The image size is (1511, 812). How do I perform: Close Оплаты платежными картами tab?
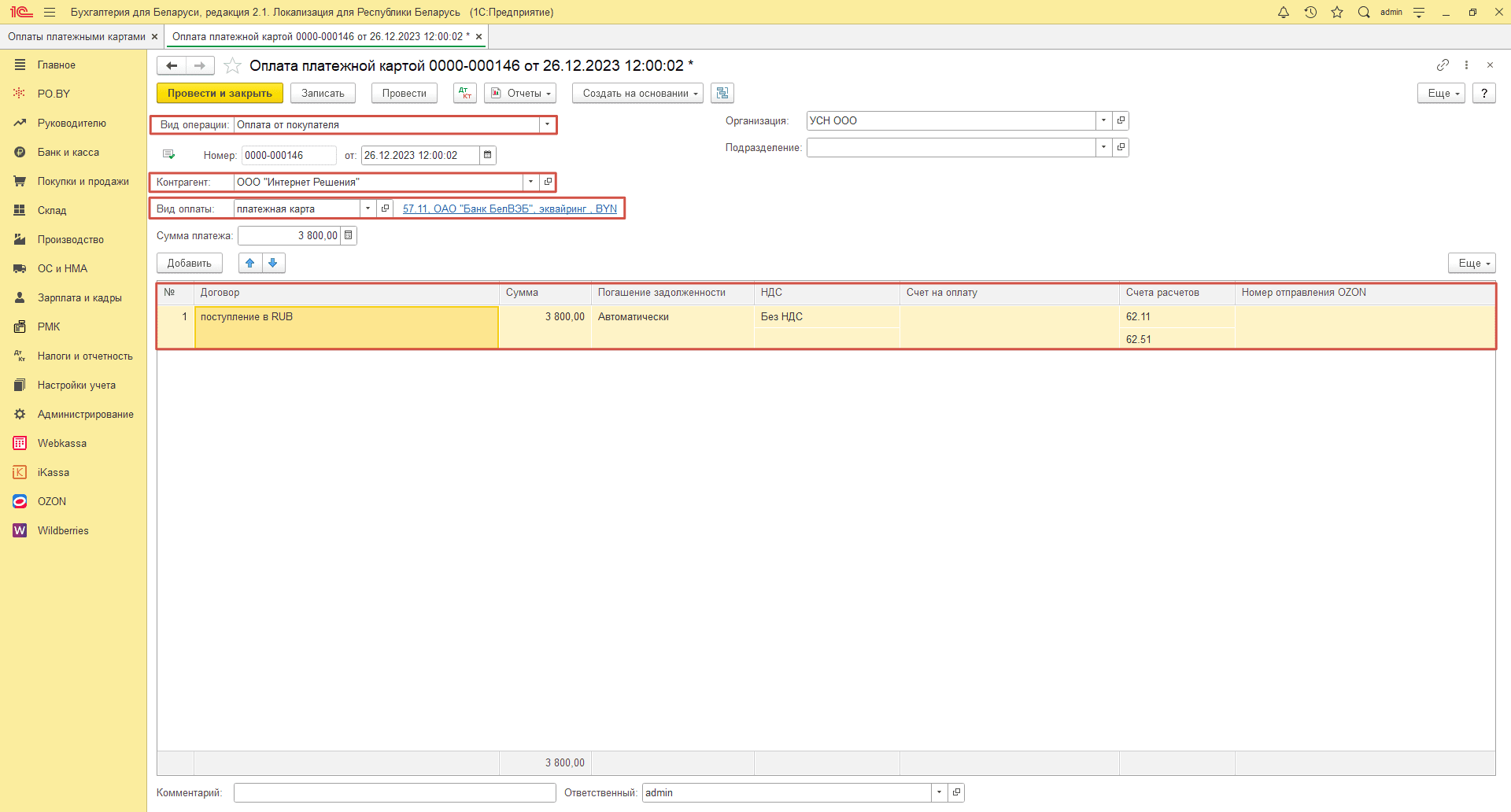[154, 36]
